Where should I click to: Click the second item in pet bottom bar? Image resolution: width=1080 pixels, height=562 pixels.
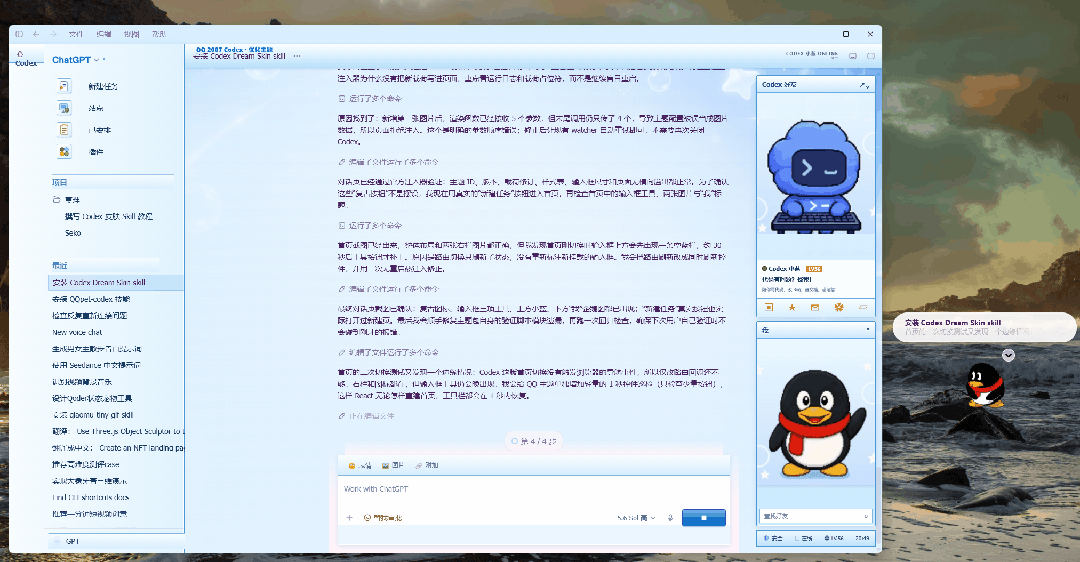pos(803,539)
